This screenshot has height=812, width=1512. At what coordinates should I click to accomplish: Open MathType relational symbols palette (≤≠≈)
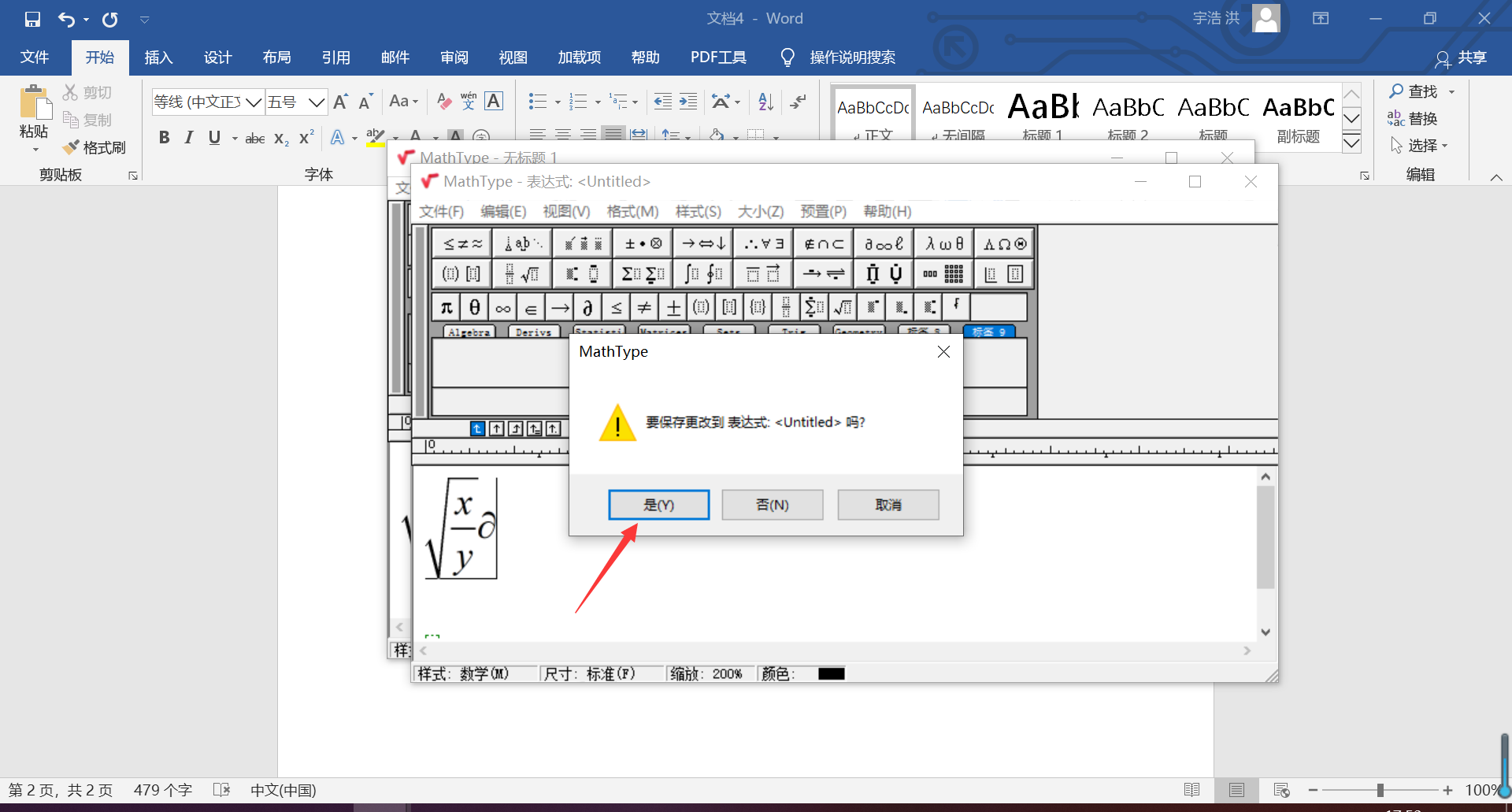click(x=462, y=244)
